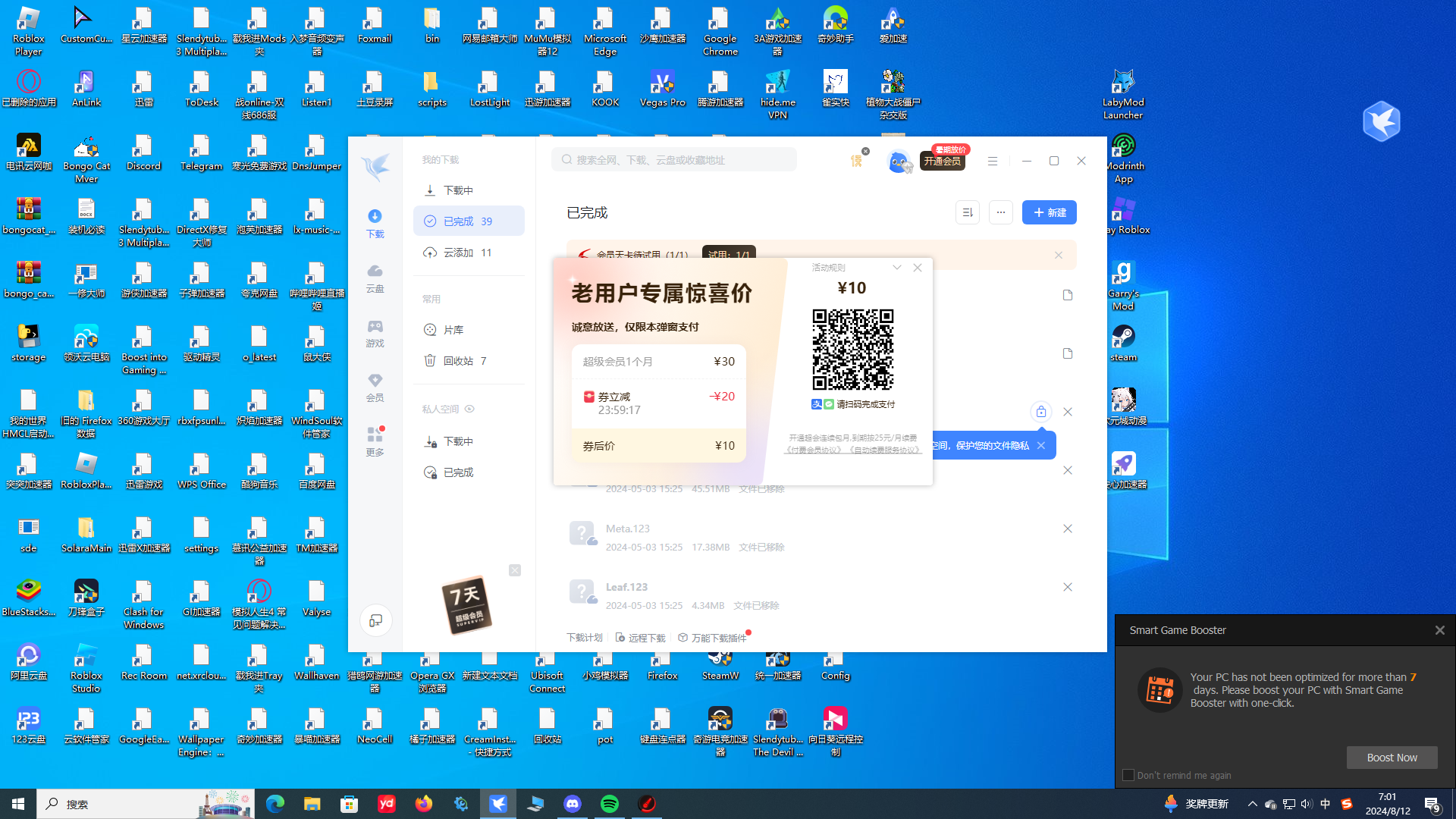Open the three-dots more options dropdown
The width and height of the screenshot is (1456, 819).
tap(1000, 212)
